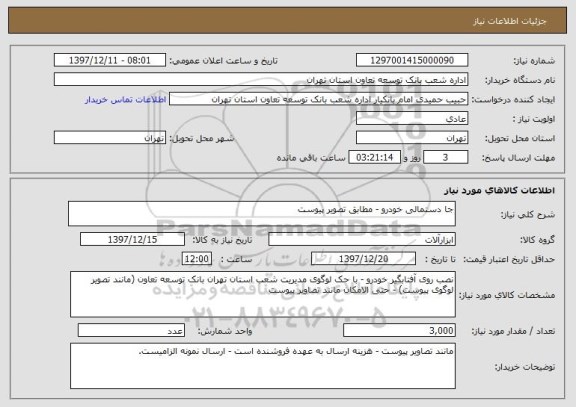Viewport: 576px width, 407px height.
Task: Click the استان محل تحویل field تهران
Action: 412,138
